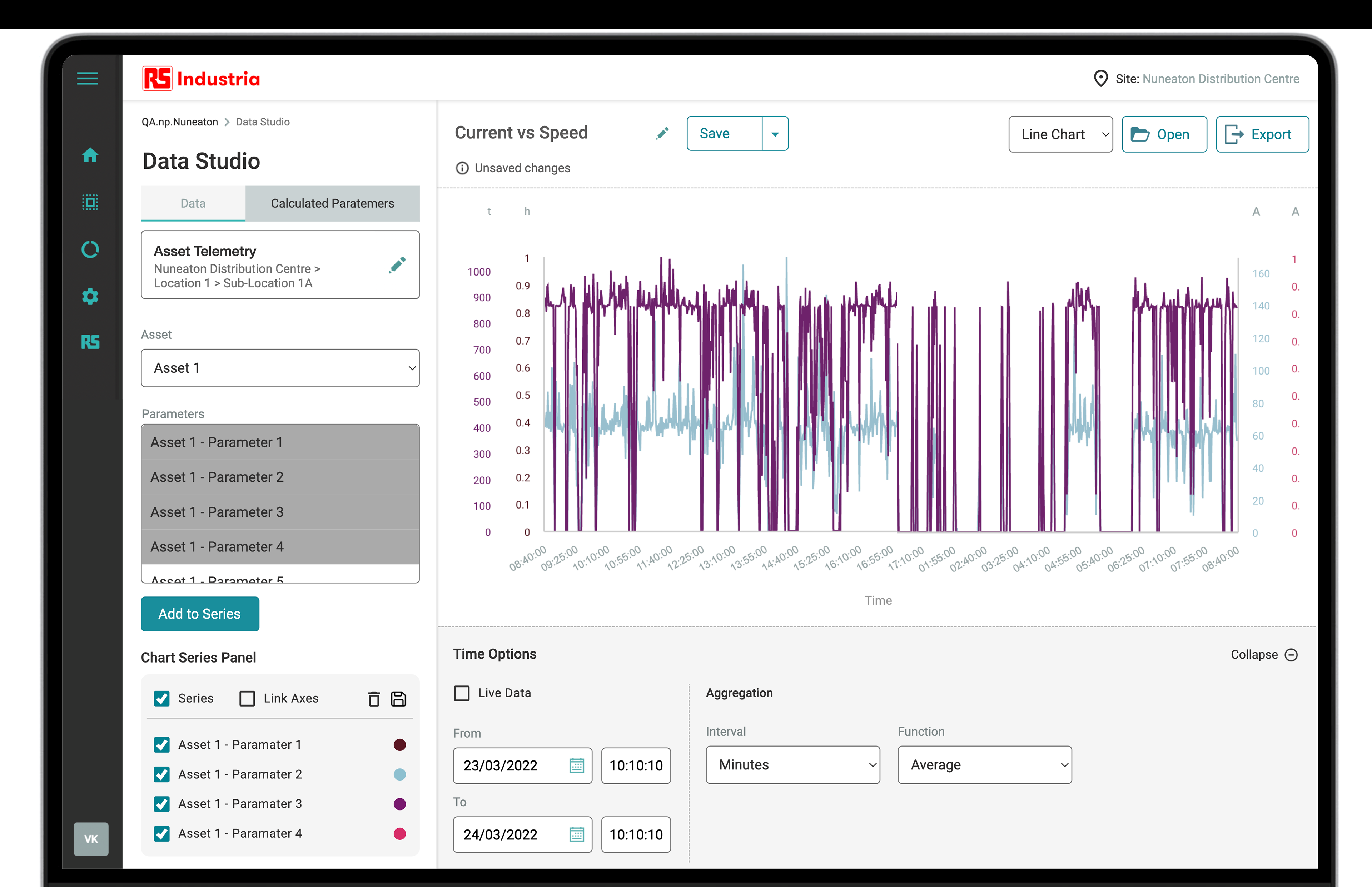Toggle the Link Axes checkbox
Viewport: 1372px width, 887px height.
coord(248,699)
